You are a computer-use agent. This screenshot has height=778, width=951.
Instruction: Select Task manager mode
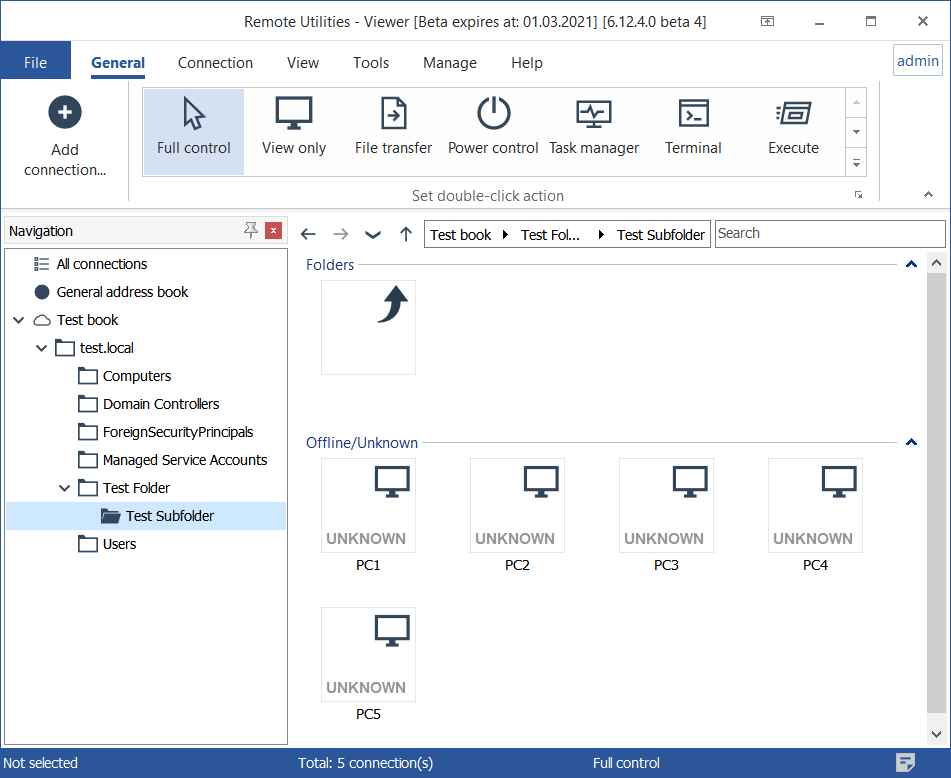[x=594, y=132]
